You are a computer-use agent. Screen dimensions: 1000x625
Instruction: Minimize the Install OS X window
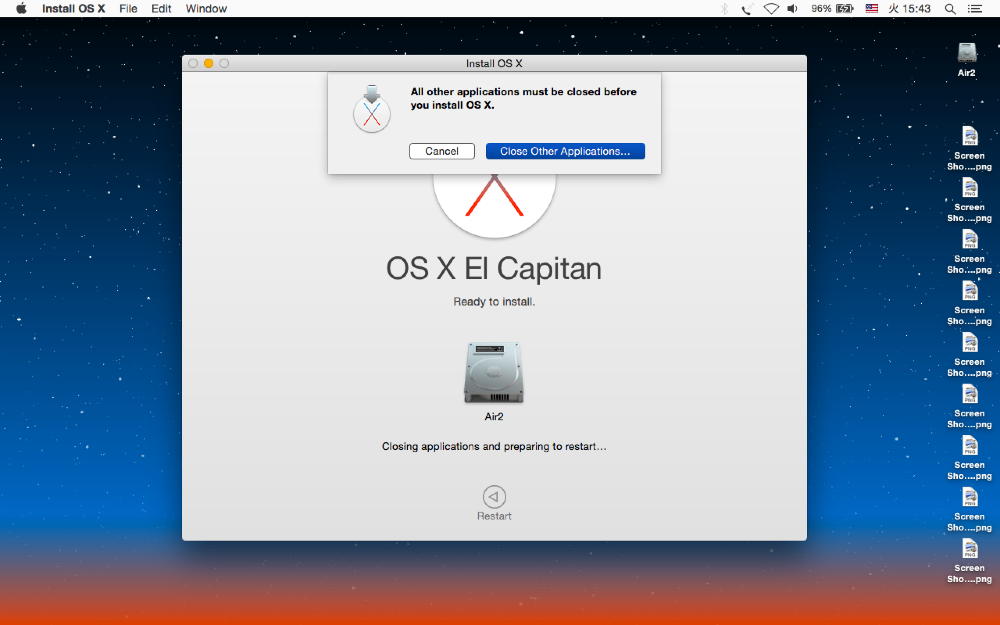coord(209,63)
